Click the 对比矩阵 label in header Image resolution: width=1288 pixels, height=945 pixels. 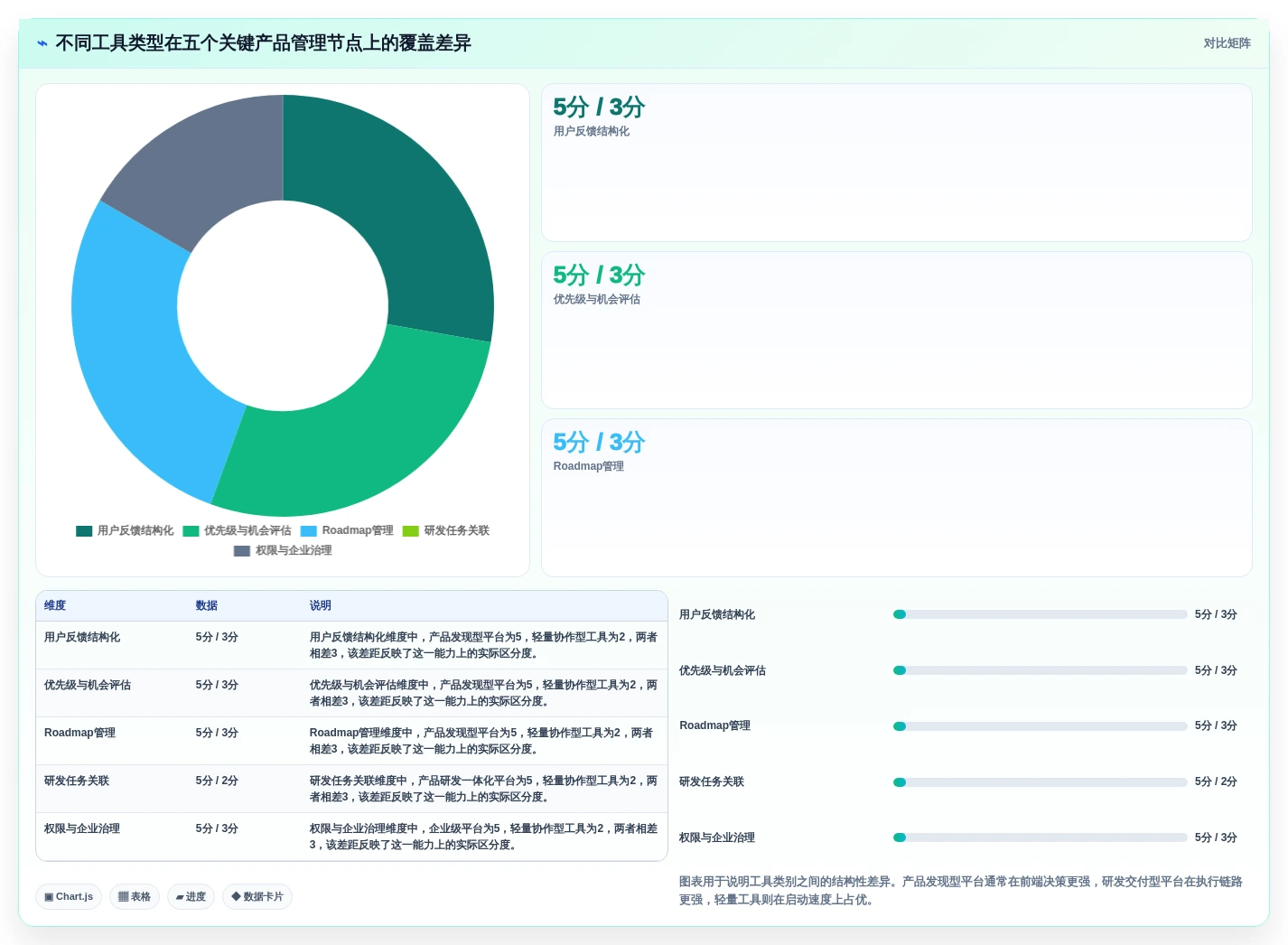(x=1227, y=43)
